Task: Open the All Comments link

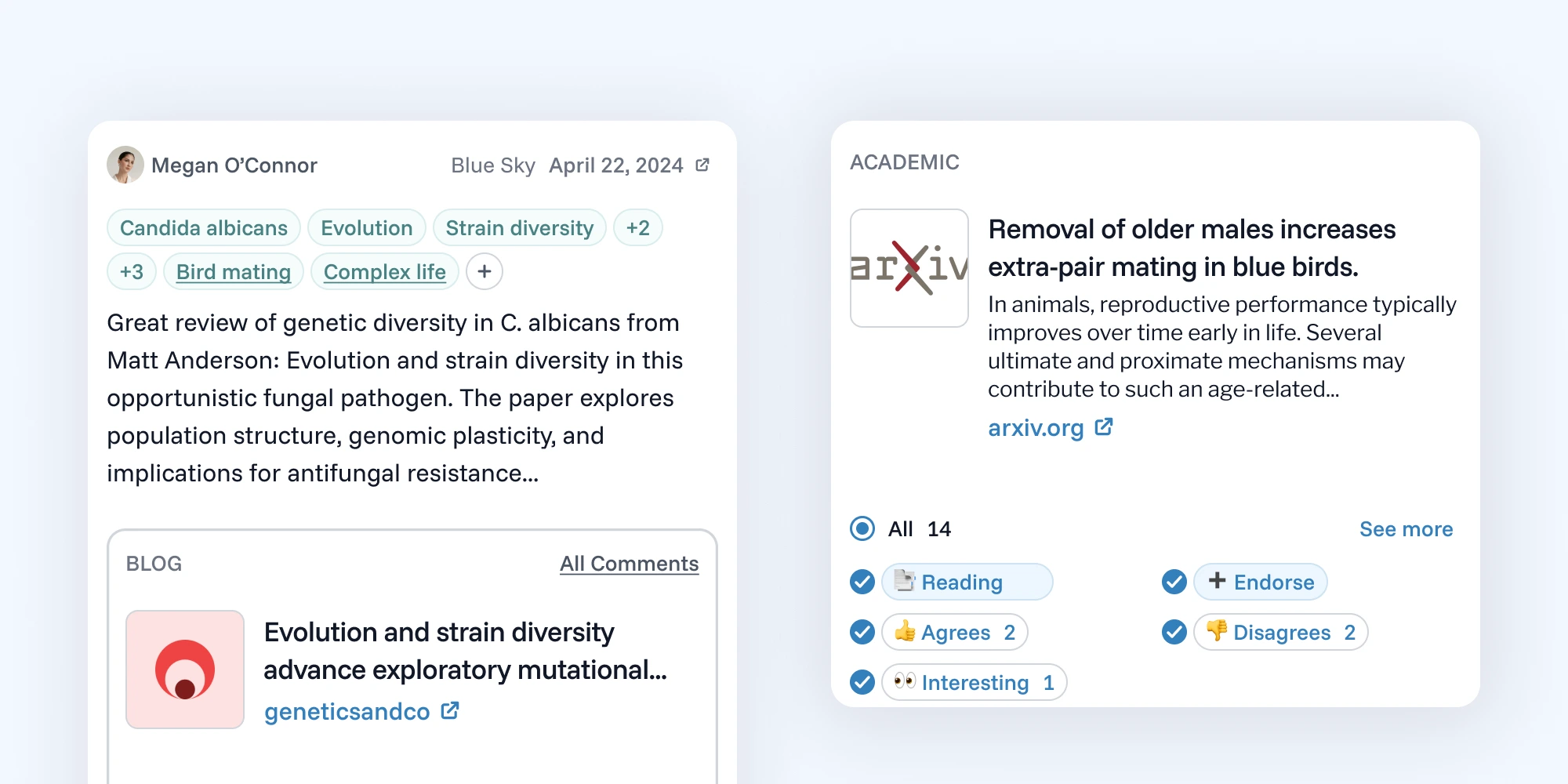Action: pyautogui.click(x=629, y=564)
